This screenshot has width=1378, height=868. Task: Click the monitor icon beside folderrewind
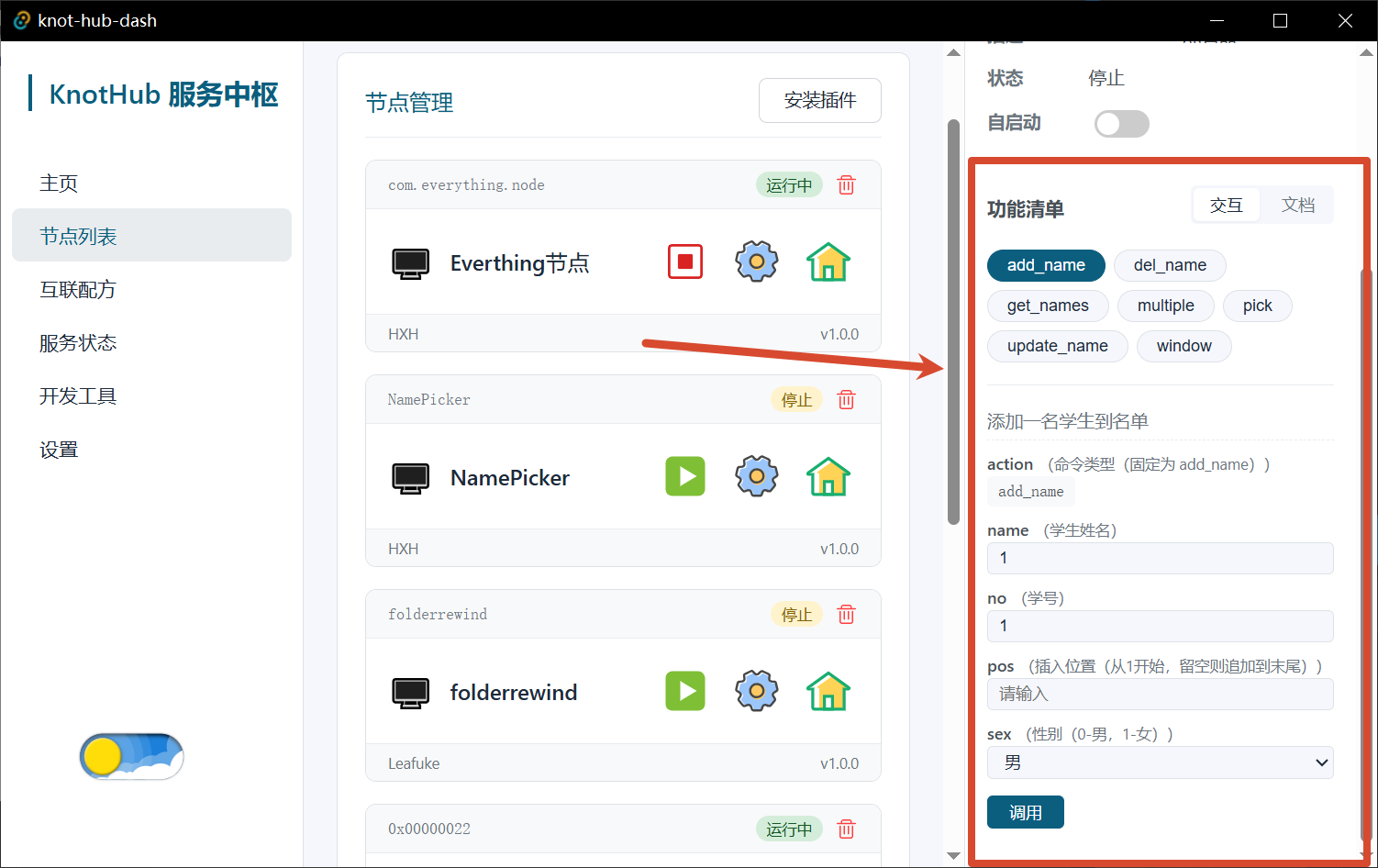click(410, 693)
